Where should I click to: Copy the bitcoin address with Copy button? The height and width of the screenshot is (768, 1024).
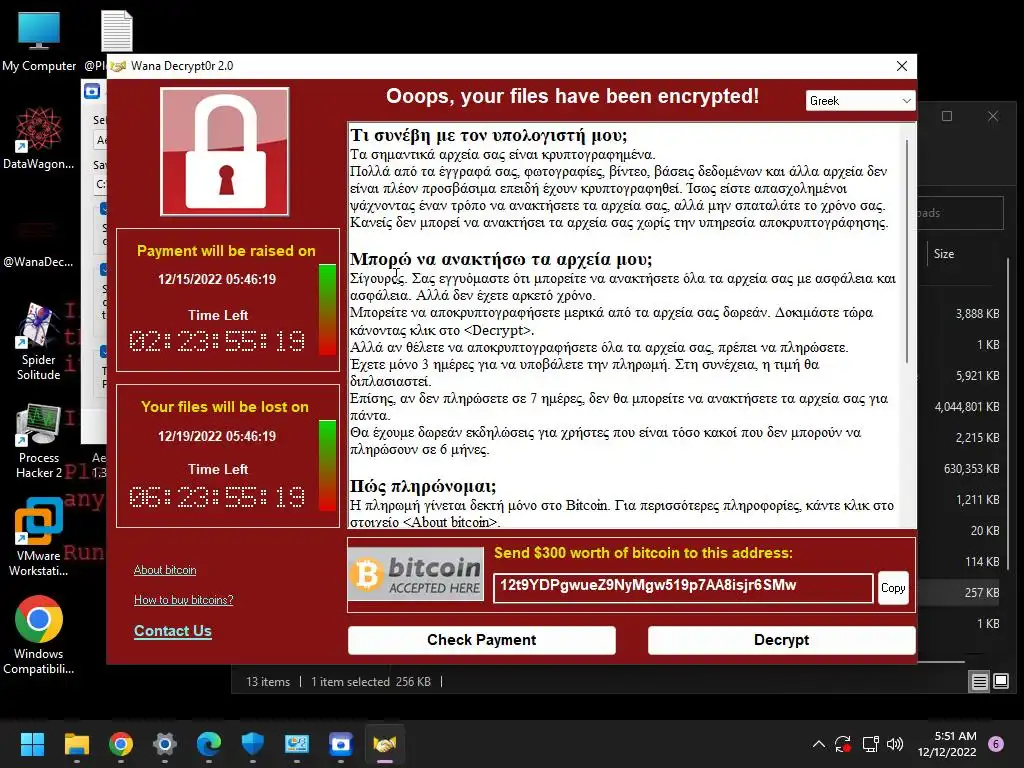893,588
